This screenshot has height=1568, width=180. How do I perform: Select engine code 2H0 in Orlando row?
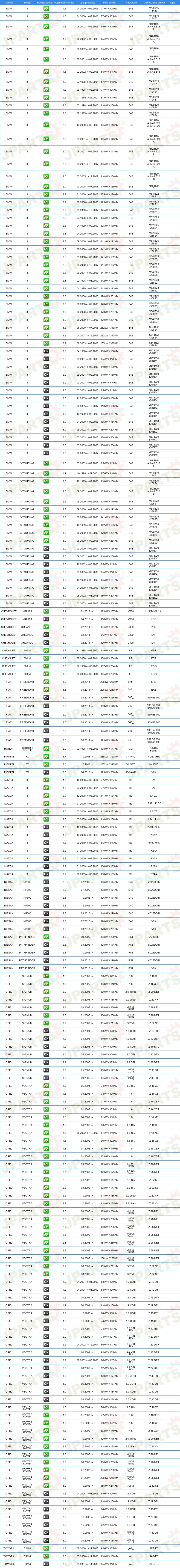154,627
